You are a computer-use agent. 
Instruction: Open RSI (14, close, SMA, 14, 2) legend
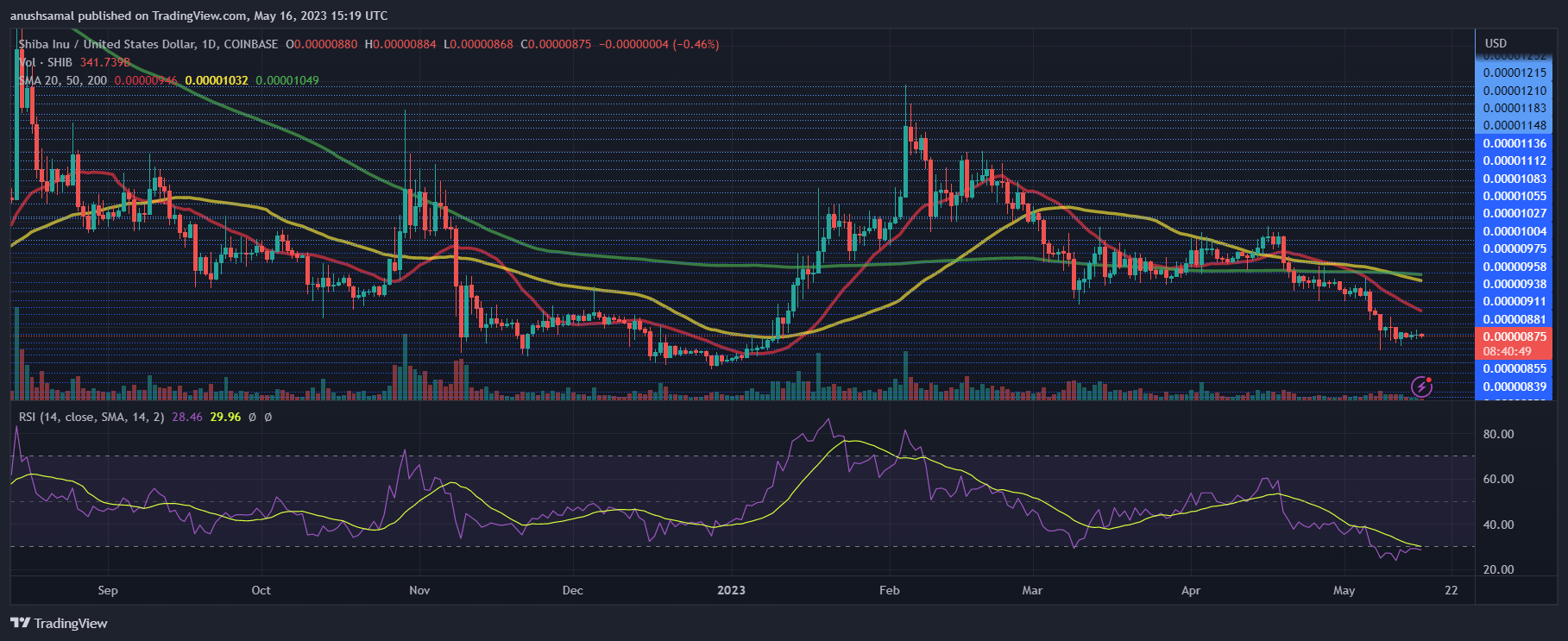coord(91,417)
